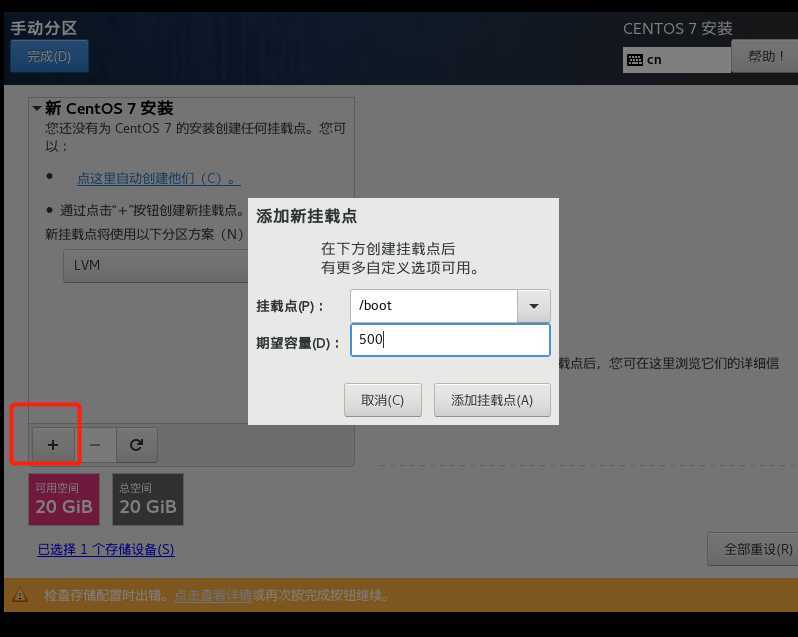This screenshot has width=798, height=637.
Task: Click the details link in warning bar
Action: pos(214,595)
